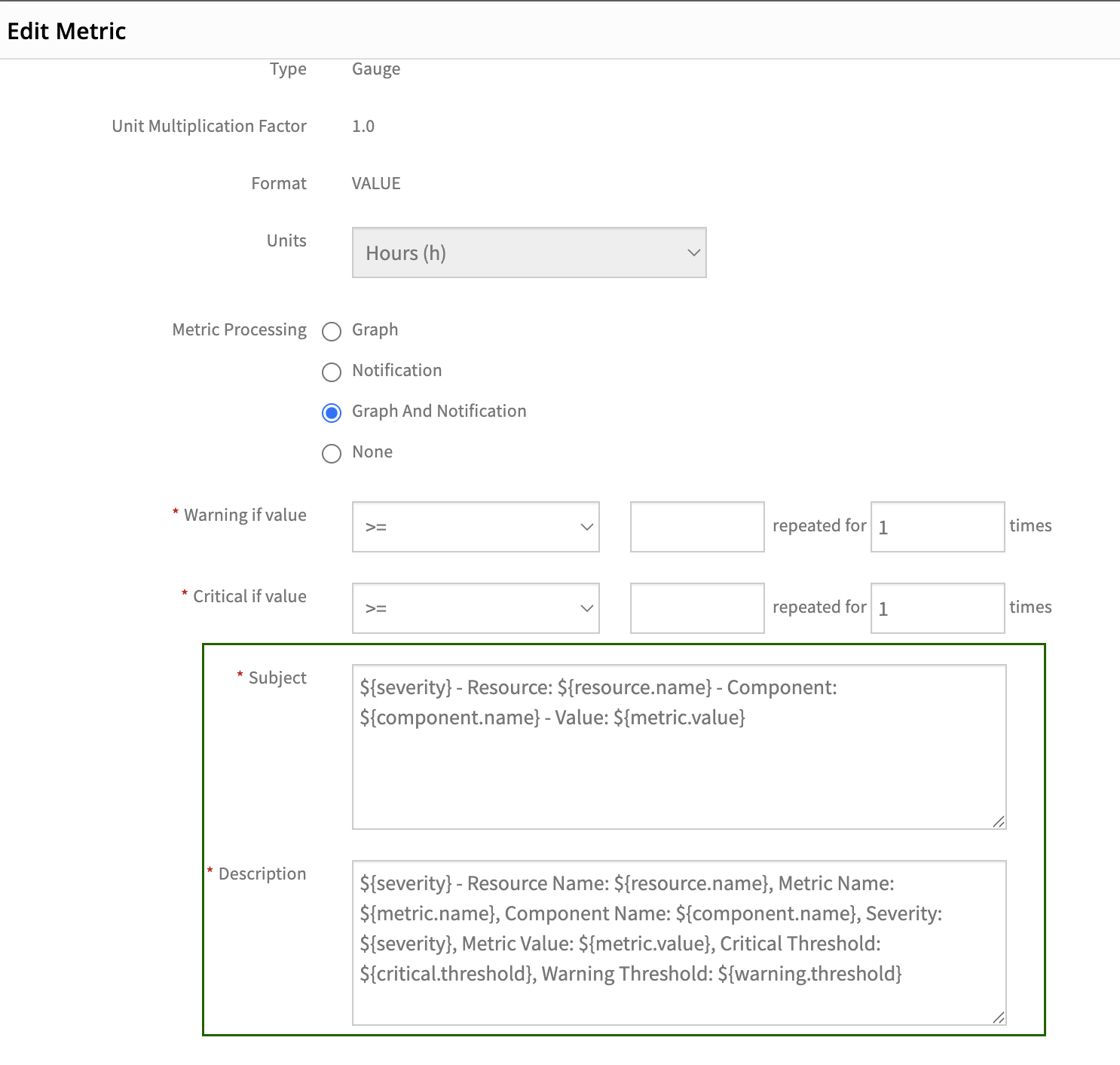Click the Warning operator chevron arrow

pyautogui.click(x=587, y=527)
